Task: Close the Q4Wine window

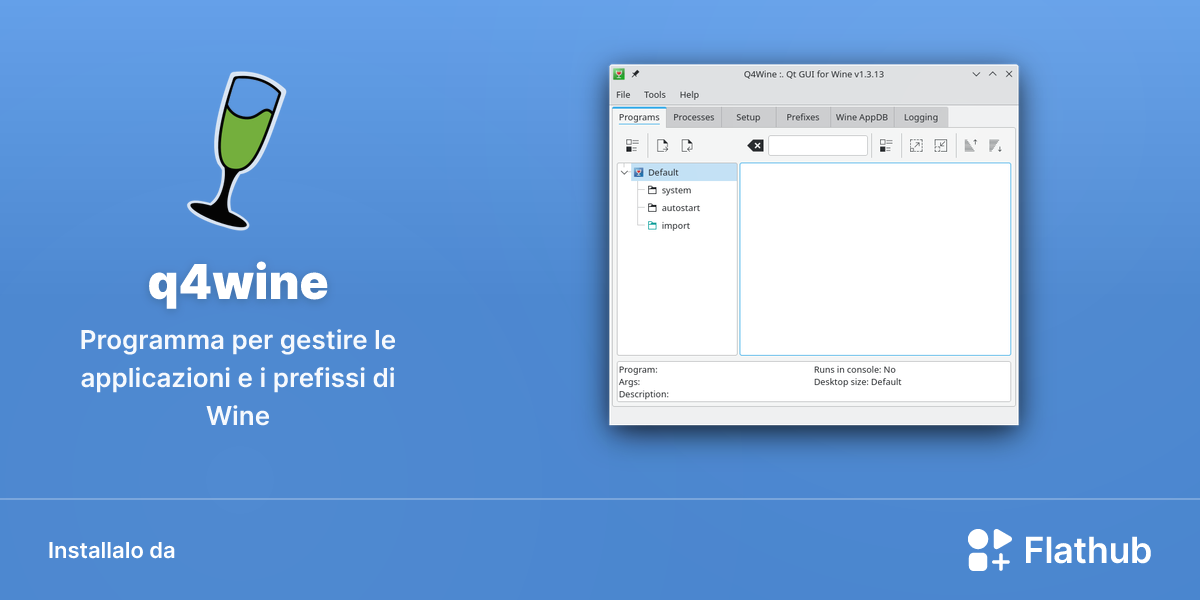Action: tap(1009, 74)
